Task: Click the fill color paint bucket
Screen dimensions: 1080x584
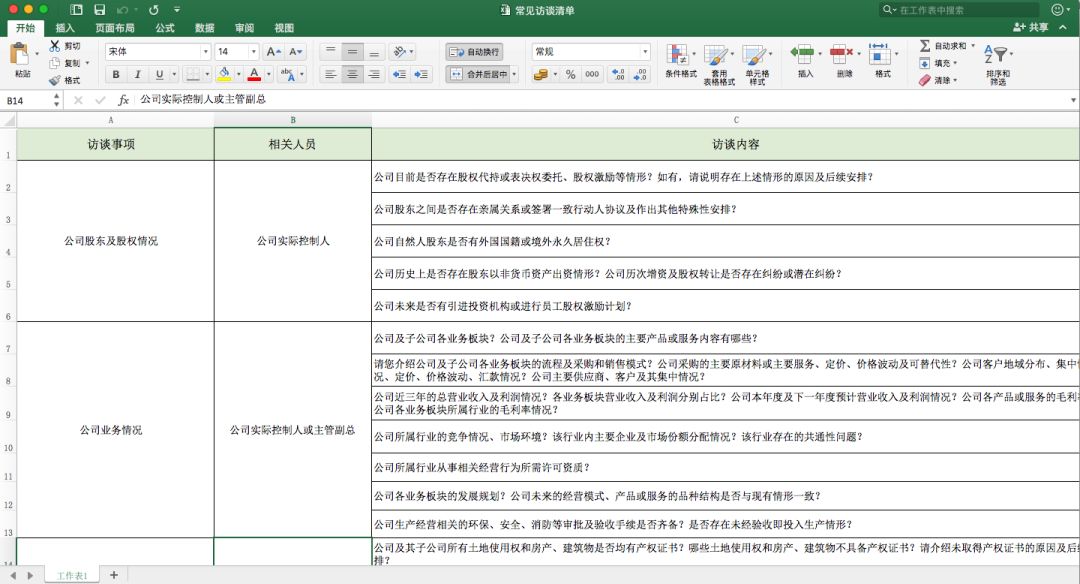Action: point(224,74)
